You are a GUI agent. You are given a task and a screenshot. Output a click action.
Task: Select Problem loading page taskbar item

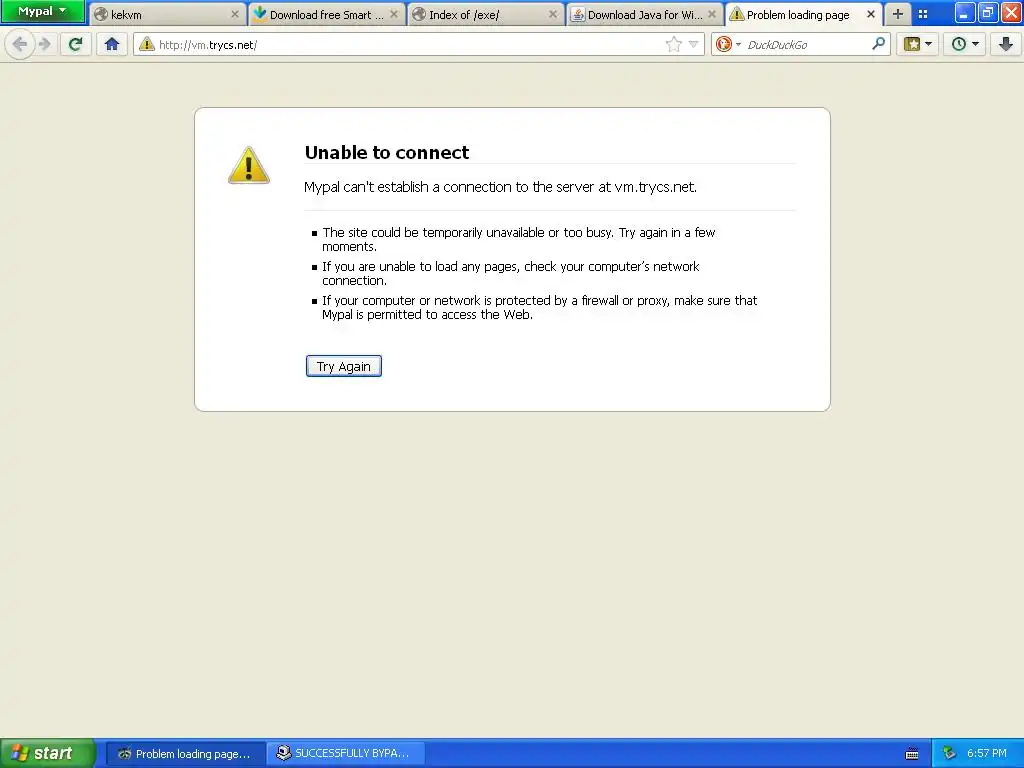click(x=185, y=754)
